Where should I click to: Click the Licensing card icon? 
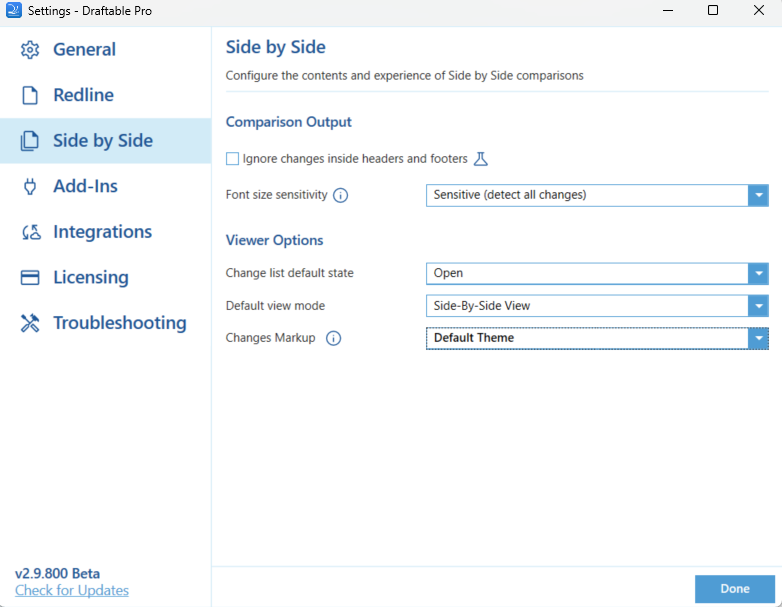[30, 277]
